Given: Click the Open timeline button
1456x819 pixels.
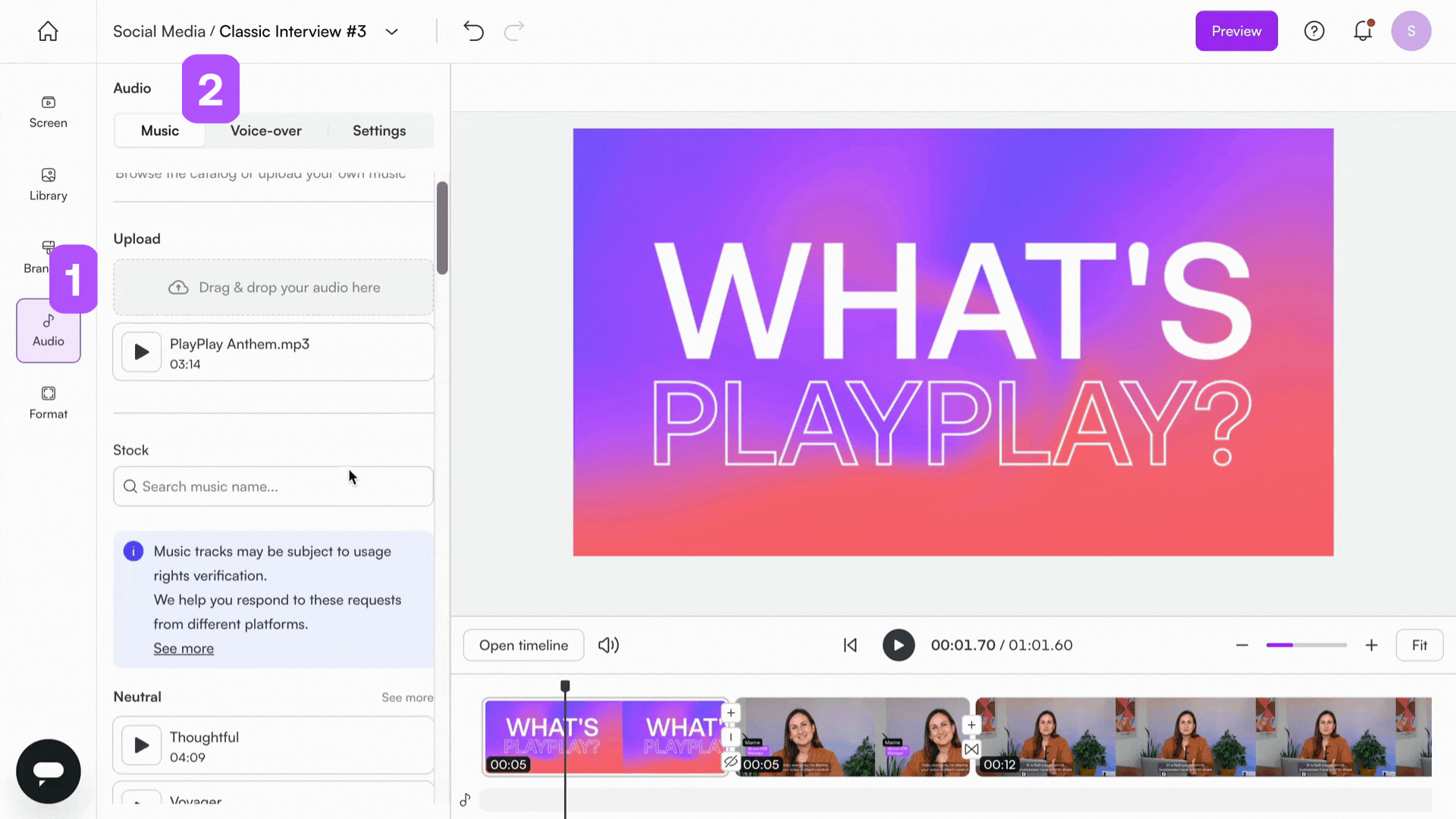Looking at the screenshot, I should coord(523,645).
